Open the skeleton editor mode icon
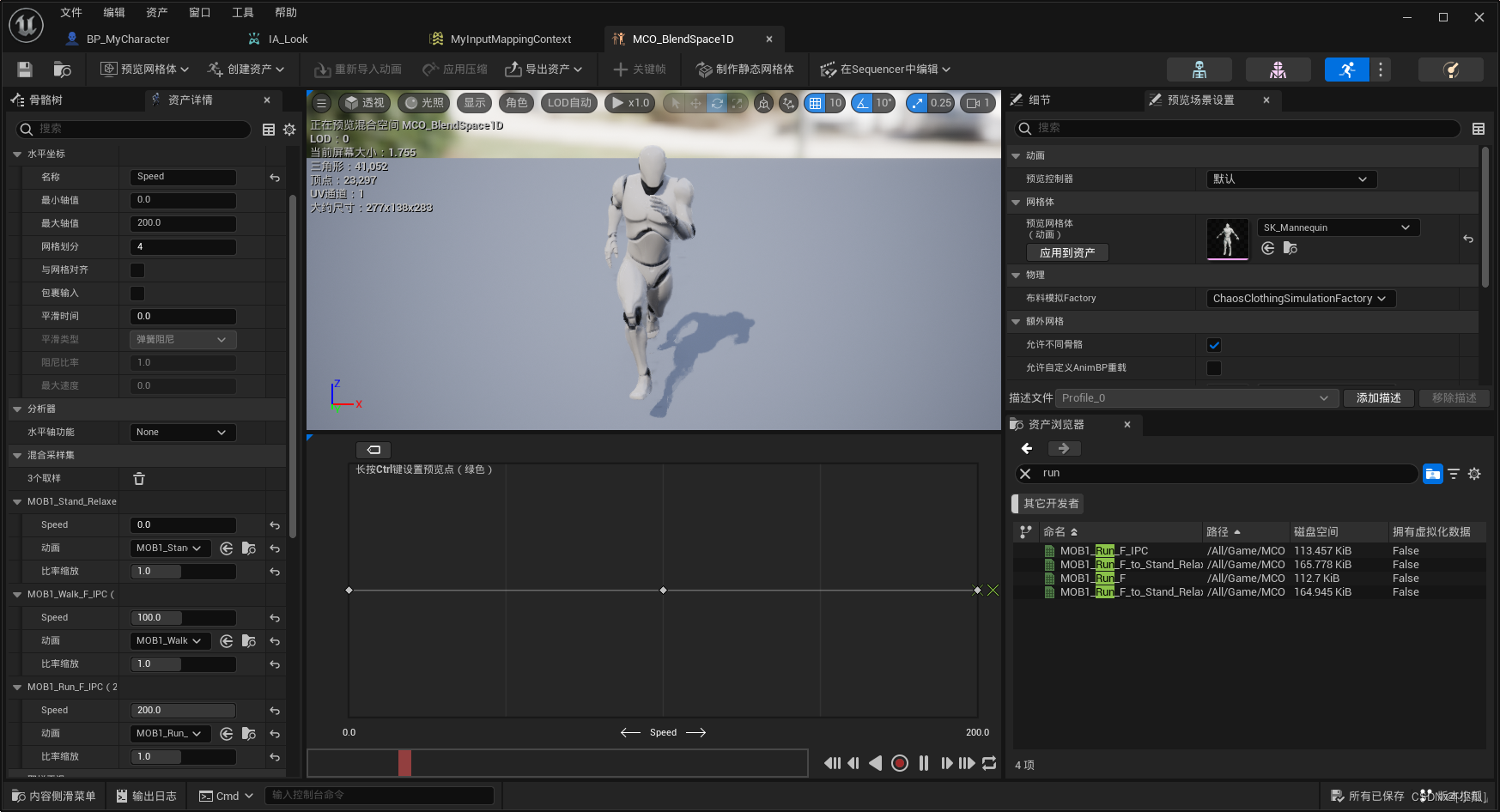 click(x=1199, y=70)
